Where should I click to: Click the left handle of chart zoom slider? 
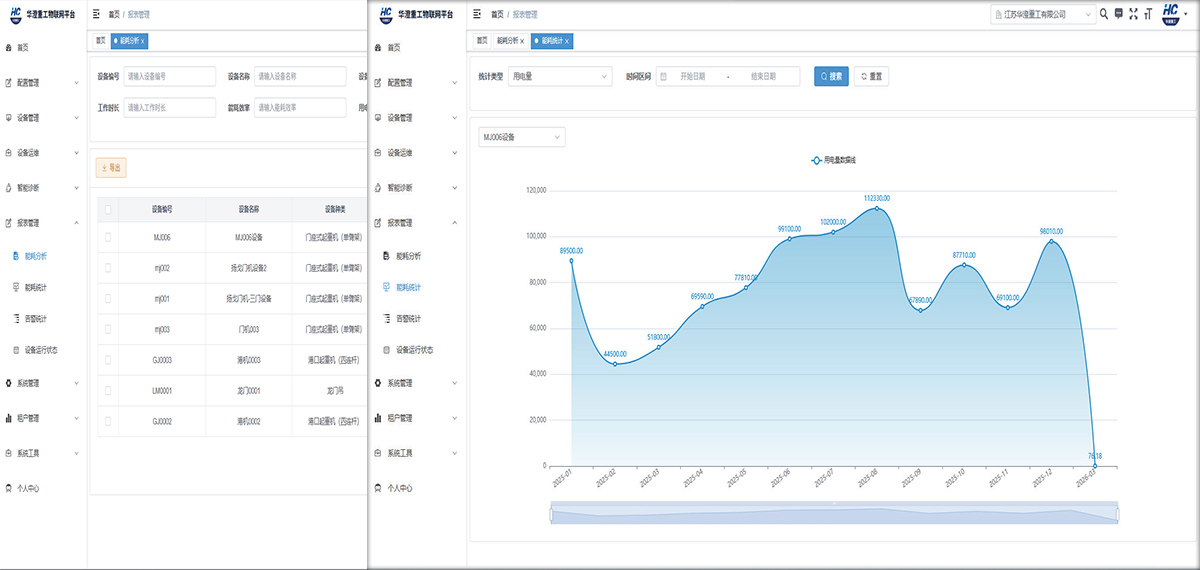(551, 513)
